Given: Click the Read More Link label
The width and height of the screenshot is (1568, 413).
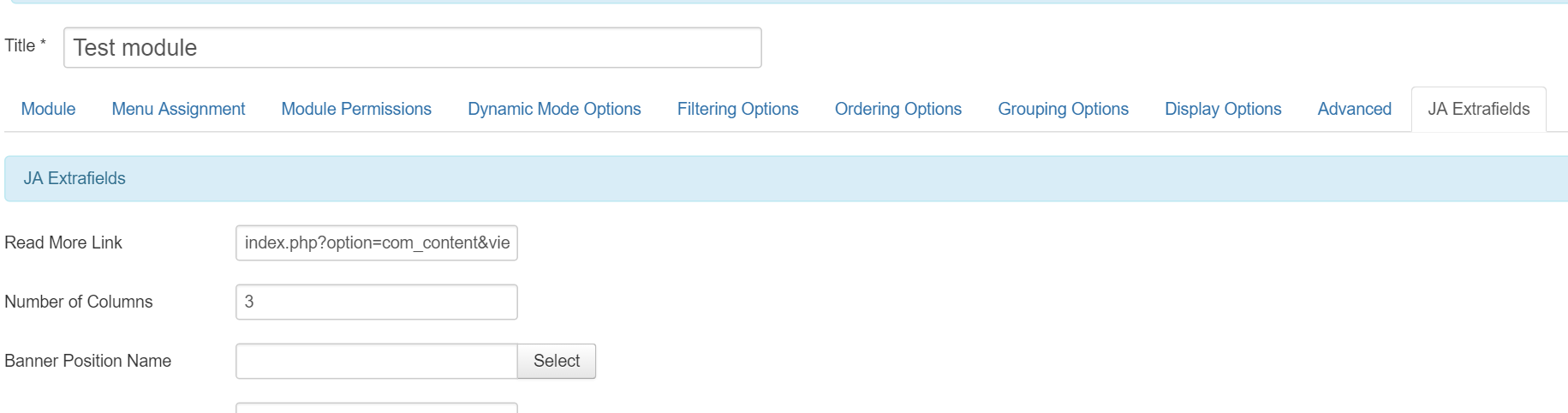Looking at the screenshot, I should 63,242.
